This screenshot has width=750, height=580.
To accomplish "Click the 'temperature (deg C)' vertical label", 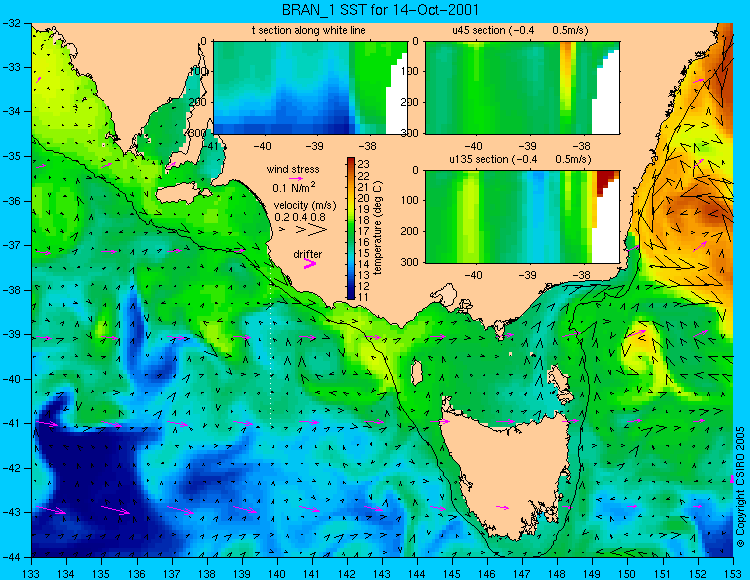I will click(x=378, y=228).
